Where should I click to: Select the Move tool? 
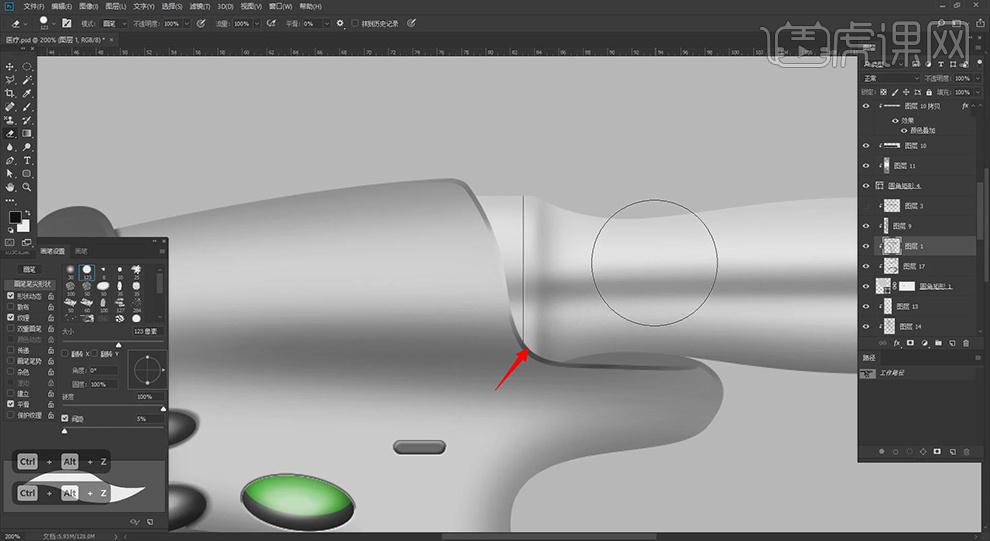click(x=10, y=67)
